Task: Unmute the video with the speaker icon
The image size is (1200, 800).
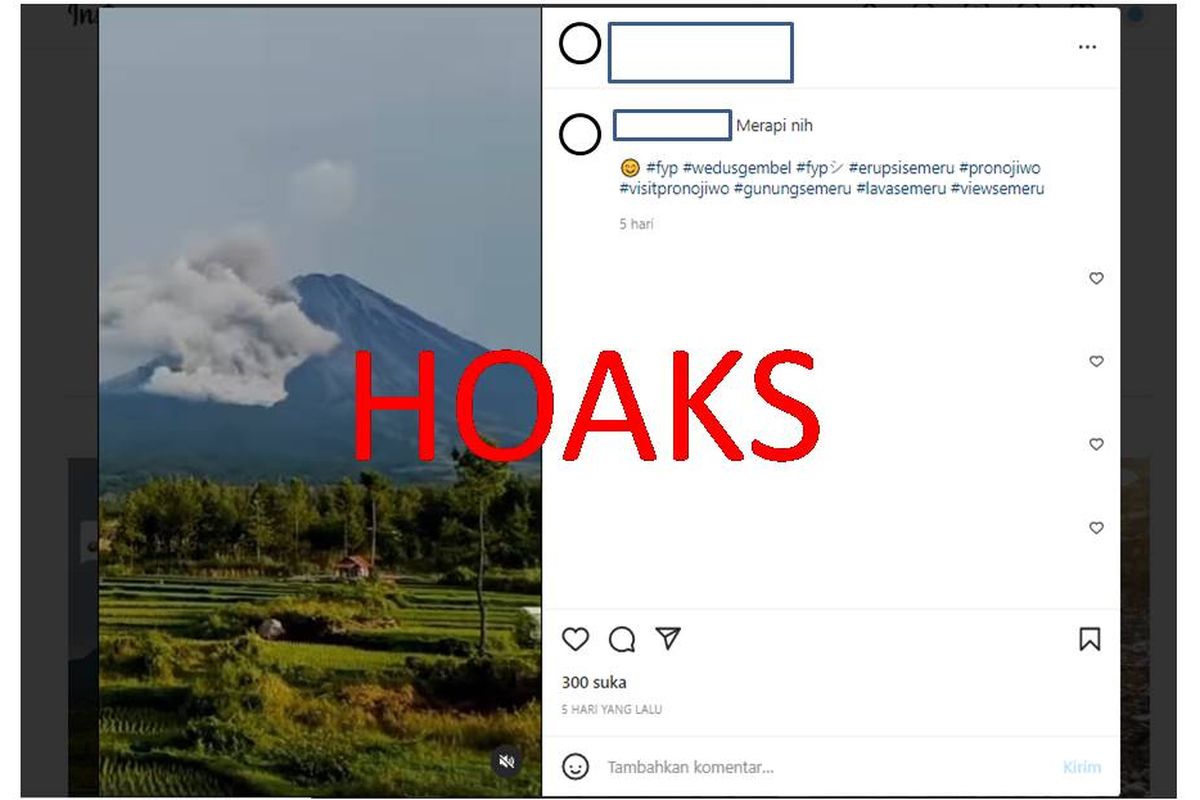Action: pos(507,762)
